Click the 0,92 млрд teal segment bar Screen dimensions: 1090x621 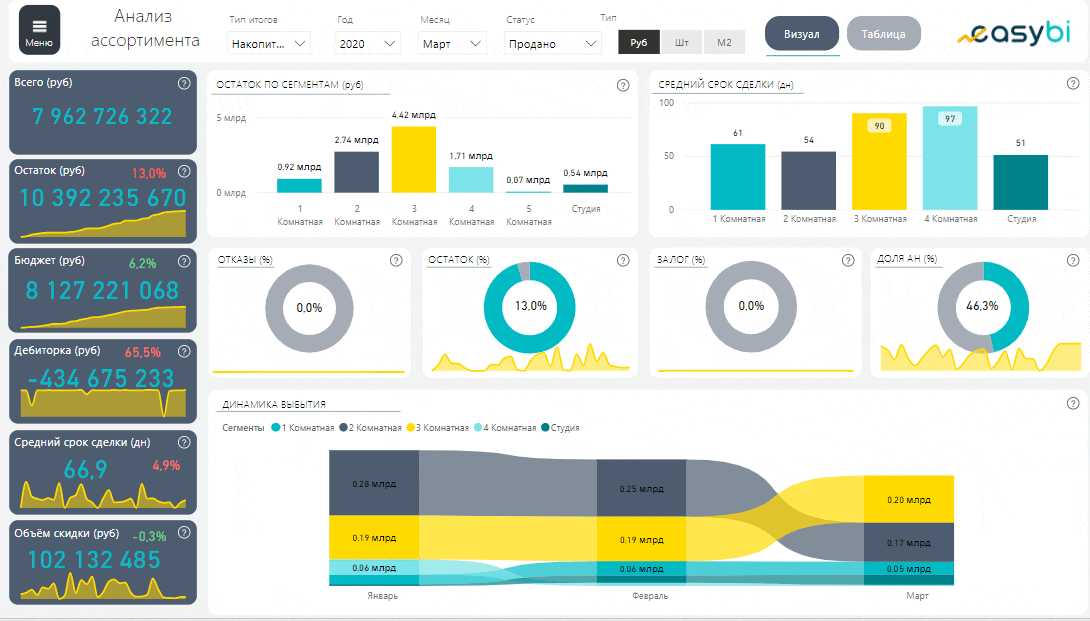(x=300, y=186)
